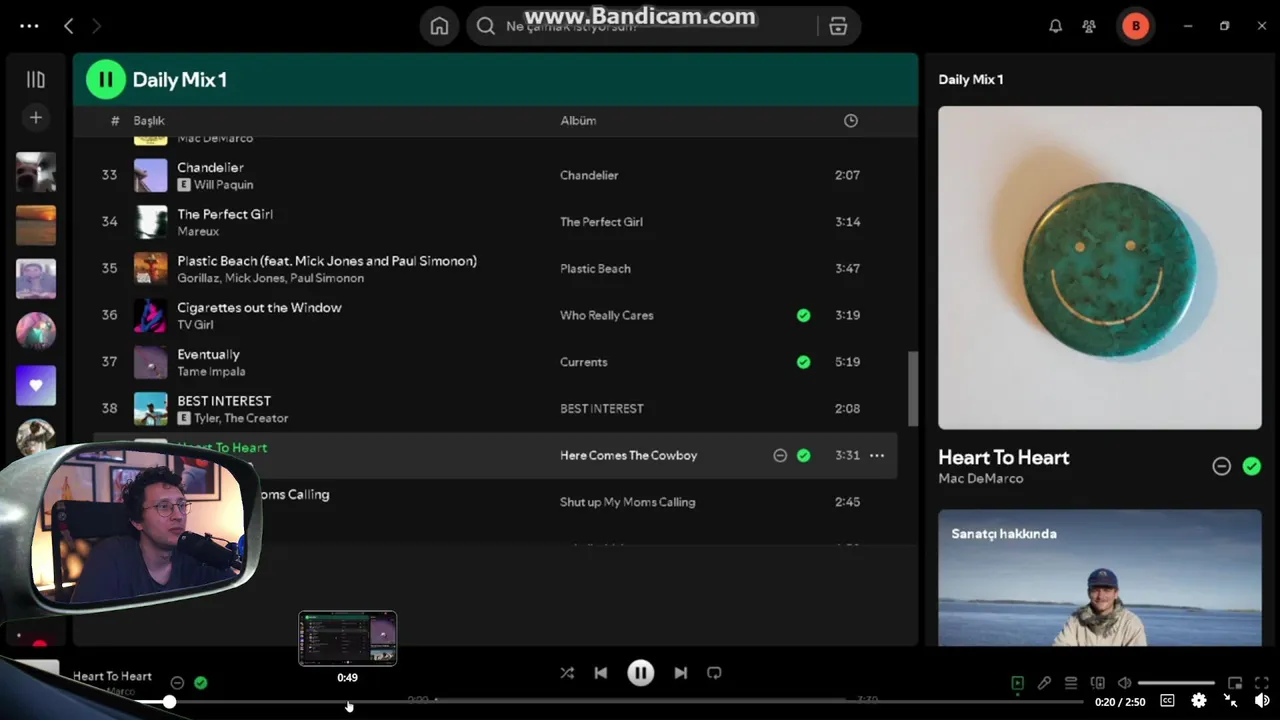Adjust Spotify volume slider
Screen dimensions: 1280x720
coord(1177,683)
